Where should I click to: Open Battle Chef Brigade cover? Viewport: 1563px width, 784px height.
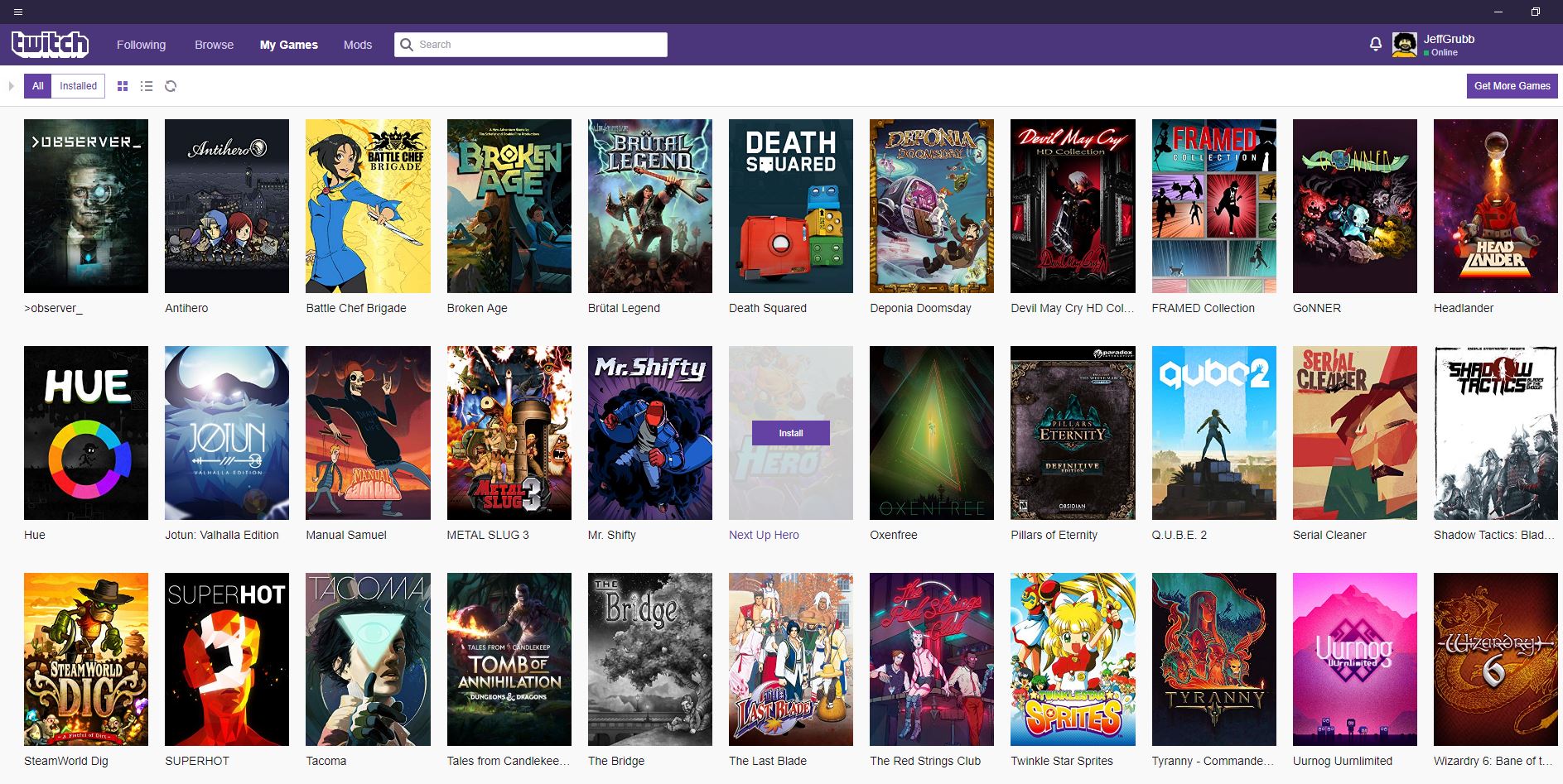pyautogui.click(x=368, y=206)
